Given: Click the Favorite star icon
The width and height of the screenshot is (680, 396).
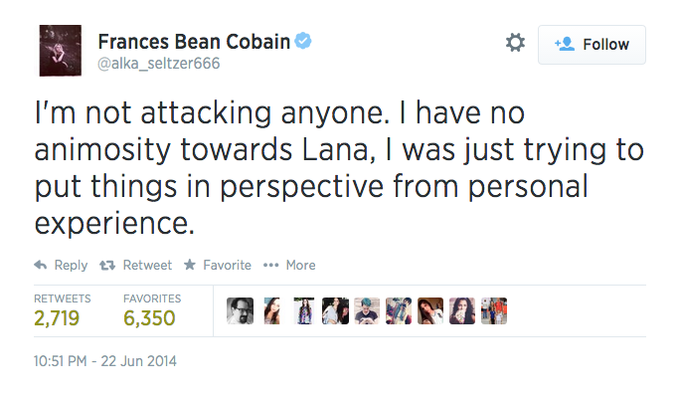Looking at the screenshot, I should [190, 265].
